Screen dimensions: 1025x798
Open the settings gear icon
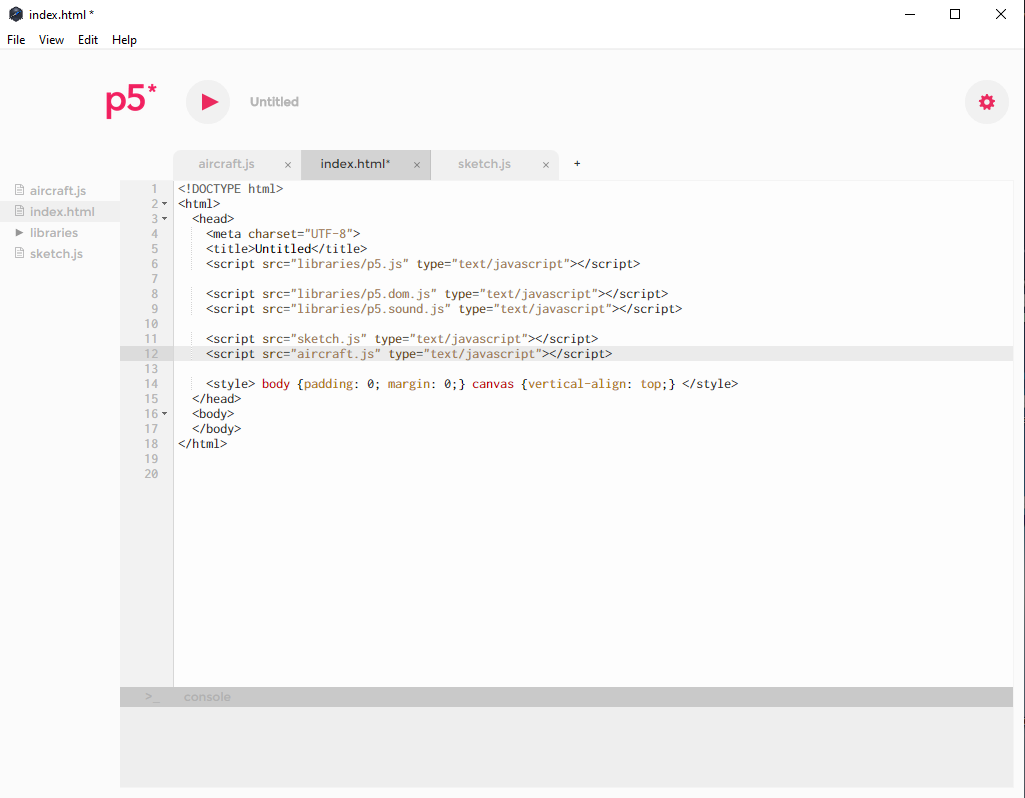987,102
